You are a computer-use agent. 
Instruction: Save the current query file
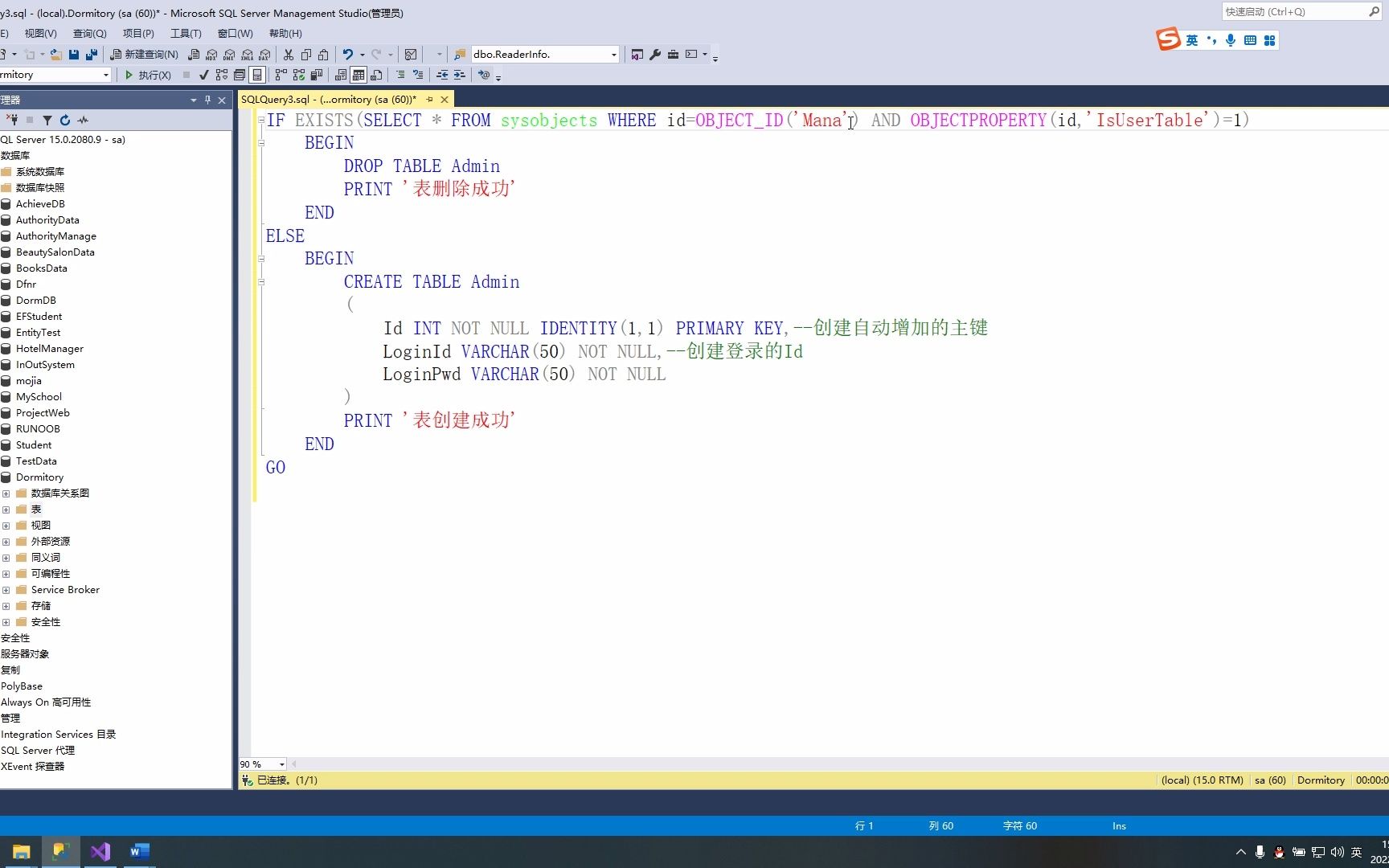point(73,54)
